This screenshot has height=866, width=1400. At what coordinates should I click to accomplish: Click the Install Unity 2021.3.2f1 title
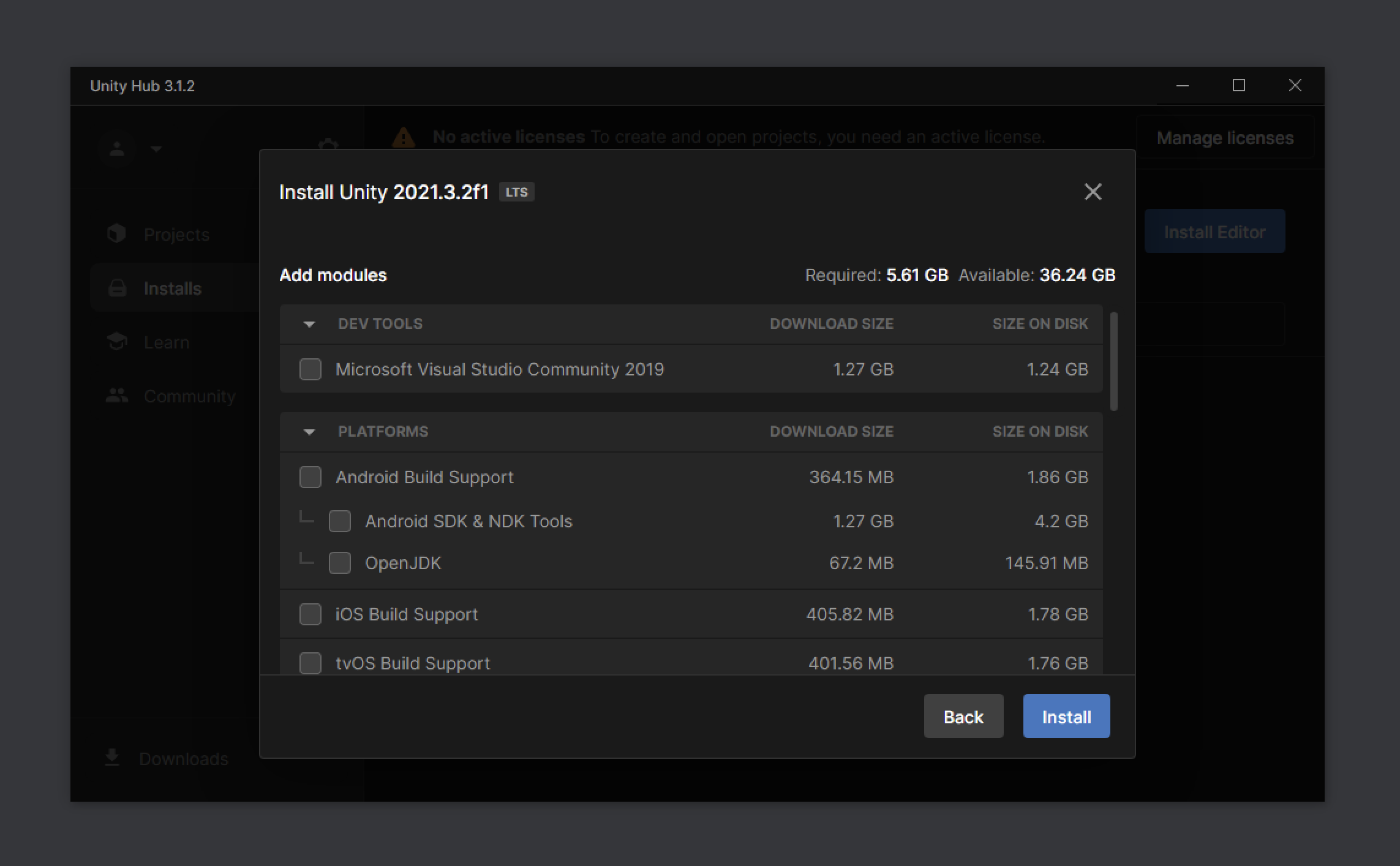[x=384, y=192]
